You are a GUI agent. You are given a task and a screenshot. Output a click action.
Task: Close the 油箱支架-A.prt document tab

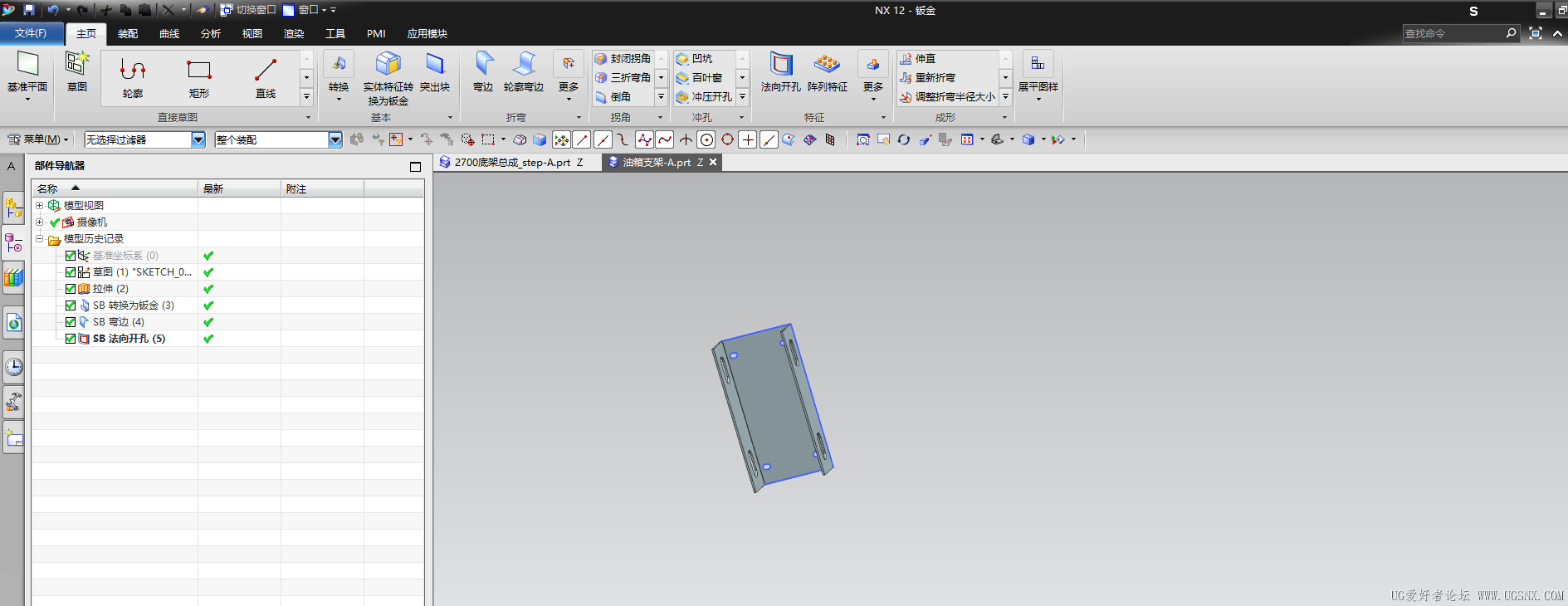pyautogui.click(x=713, y=163)
